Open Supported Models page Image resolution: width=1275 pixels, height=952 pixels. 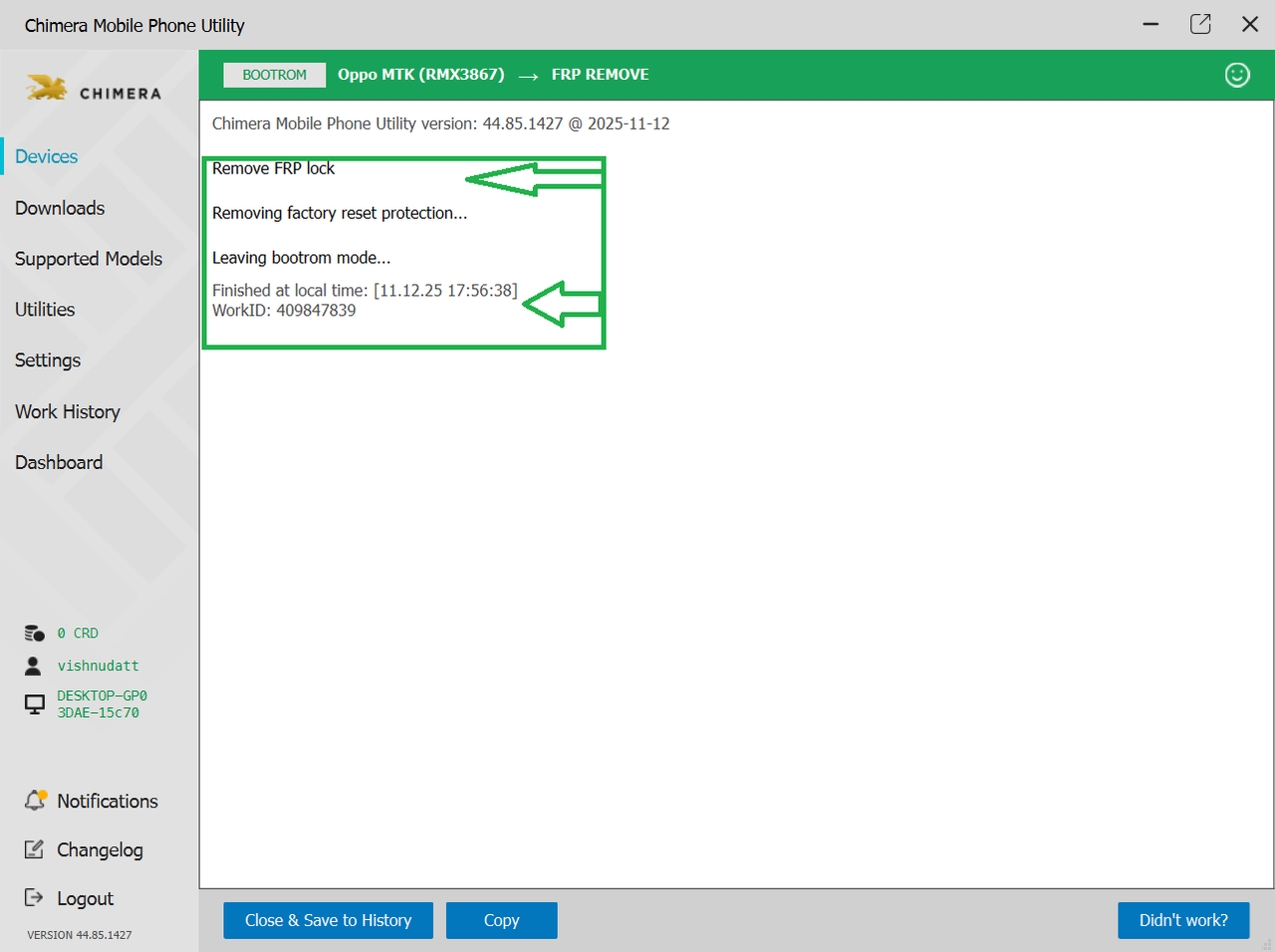click(x=89, y=259)
